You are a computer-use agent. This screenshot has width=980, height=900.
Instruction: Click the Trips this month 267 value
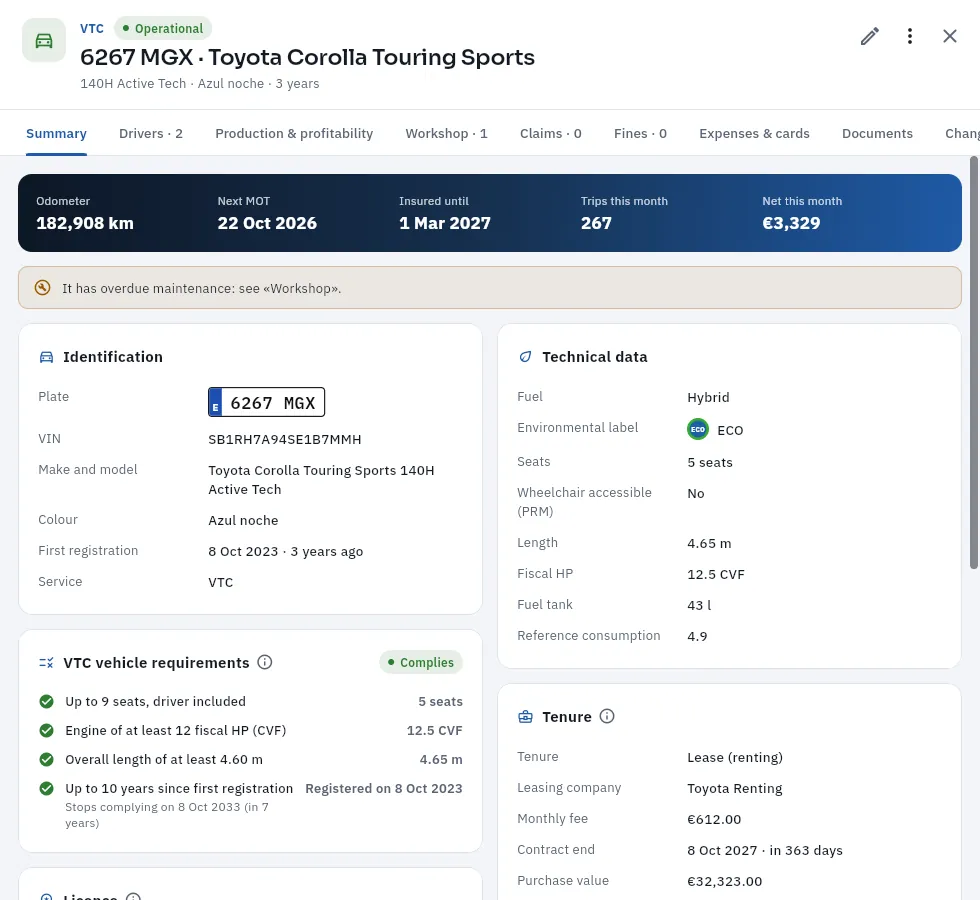coord(596,223)
